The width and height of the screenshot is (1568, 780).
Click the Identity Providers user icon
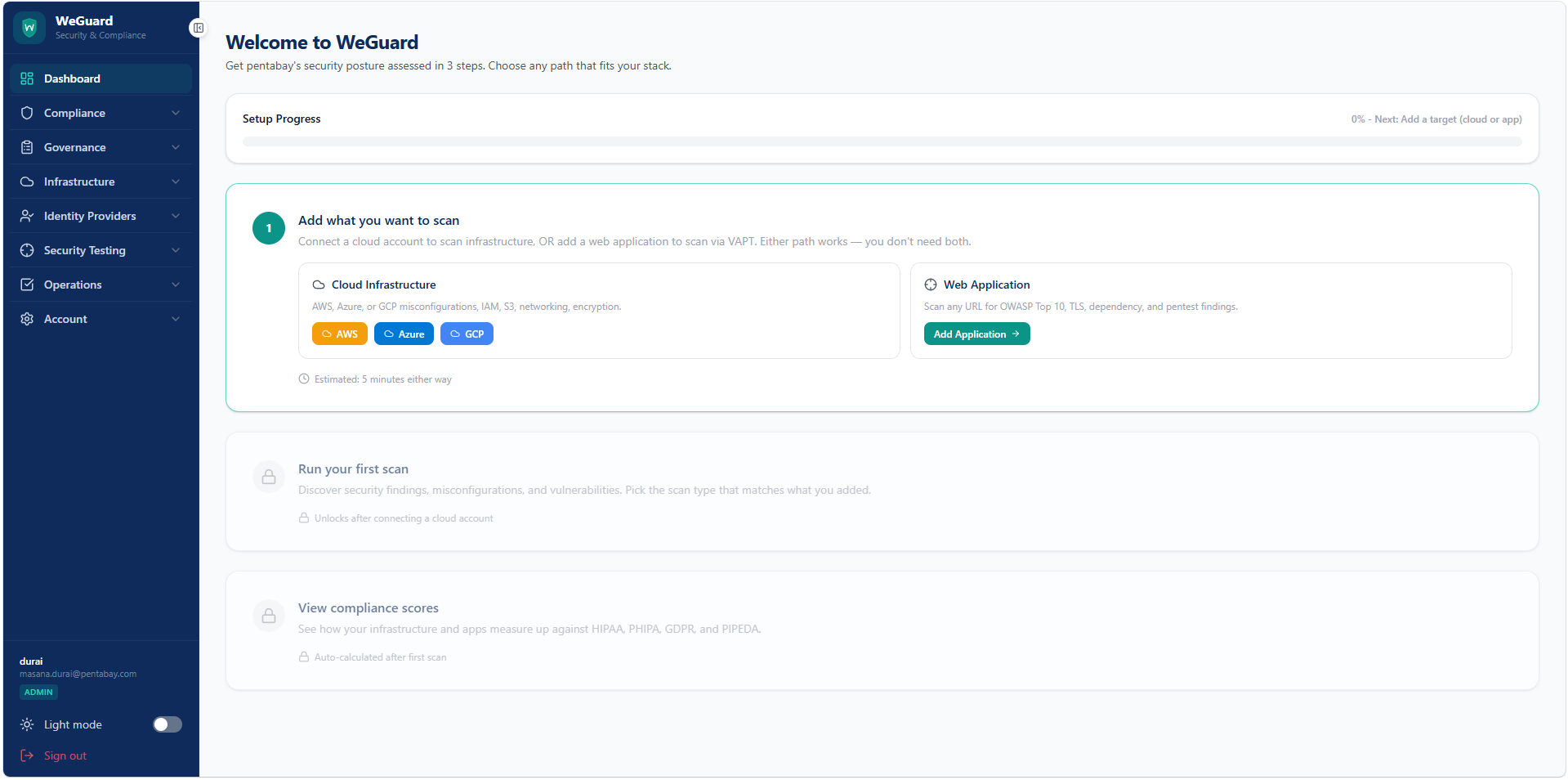tap(27, 216)
